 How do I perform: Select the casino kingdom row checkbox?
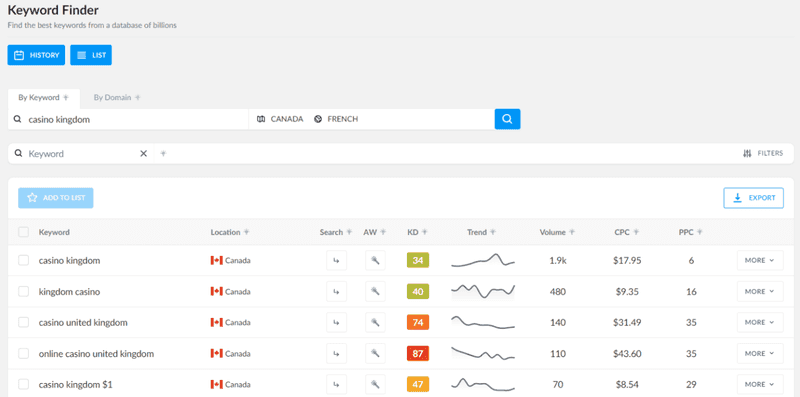point(23,260)
